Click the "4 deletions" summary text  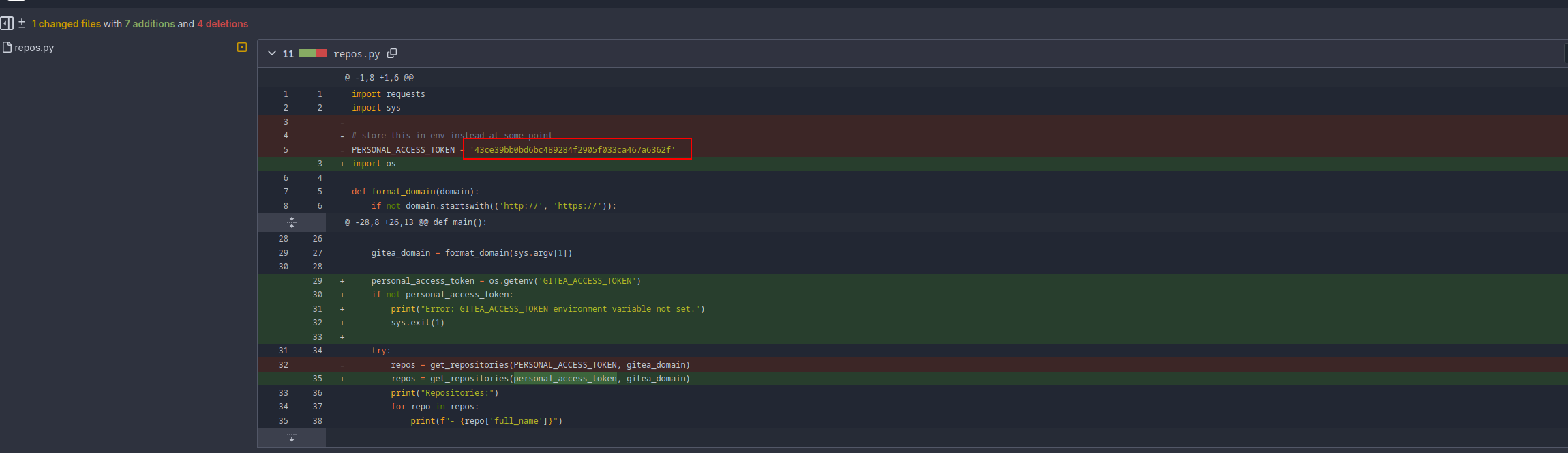tap(223, 24)
